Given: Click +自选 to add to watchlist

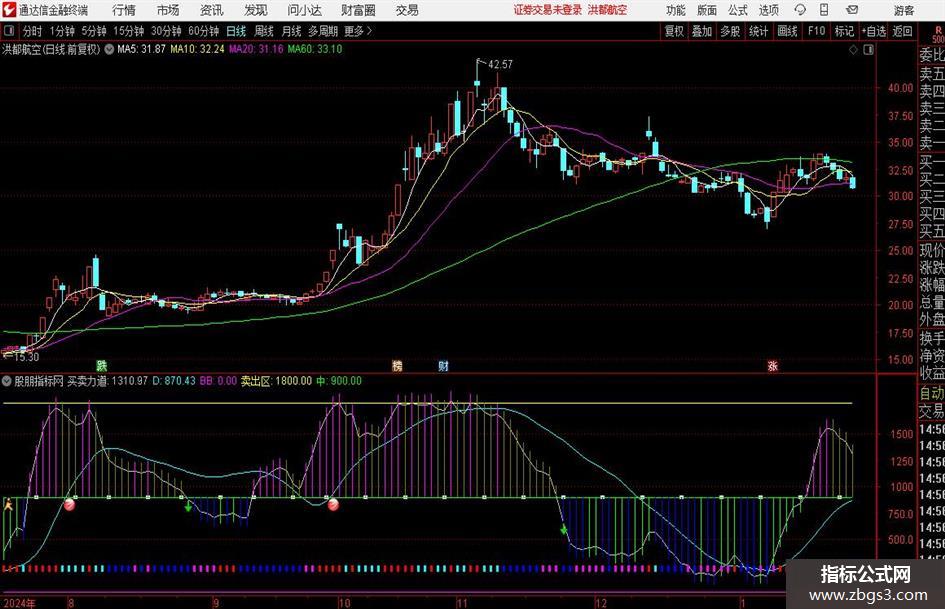Looking at the screenshot, I should pyautogui.click(x=874, y=31).
